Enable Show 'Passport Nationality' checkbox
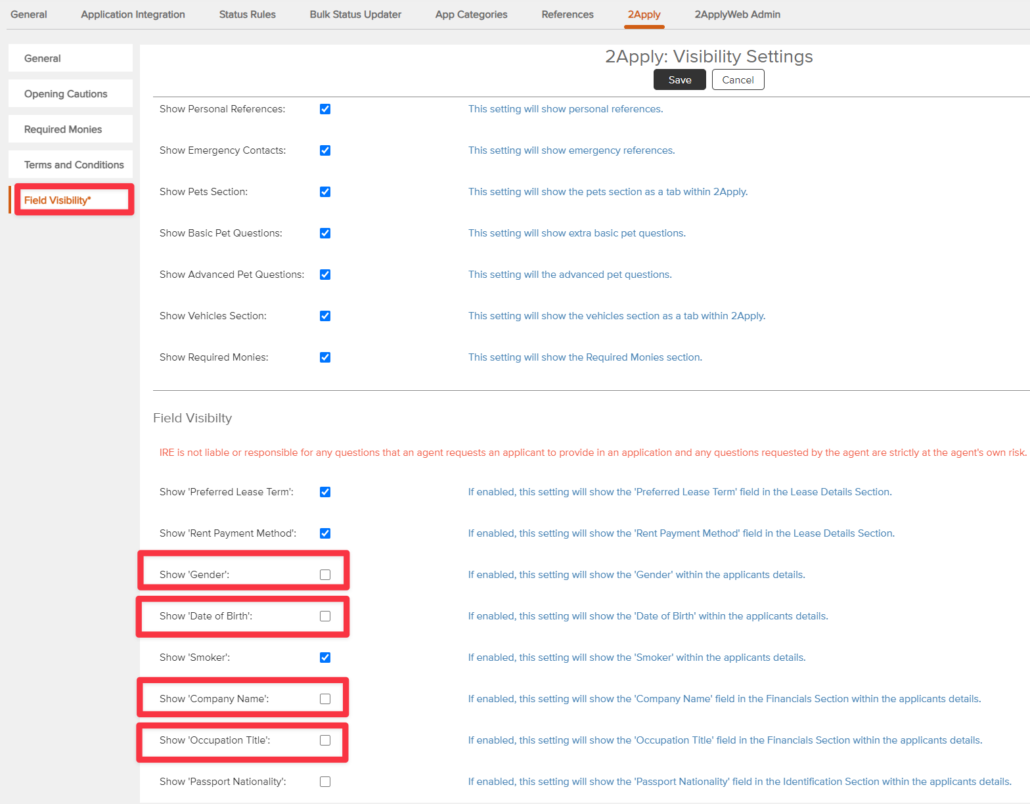The width and height of the screenshot is (1030, 804). [325, 782]
